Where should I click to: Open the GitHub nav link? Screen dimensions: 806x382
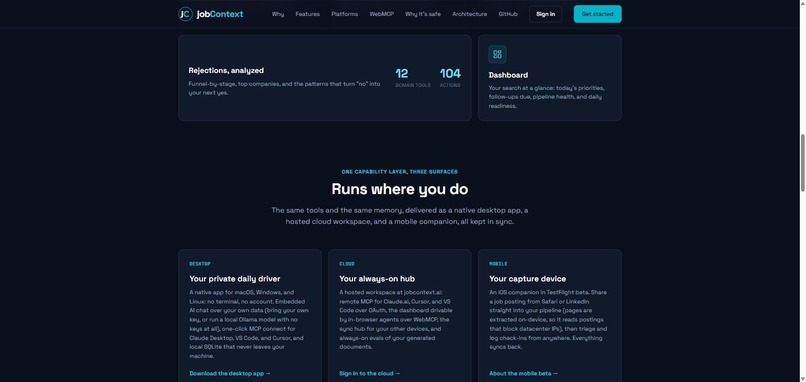[x=508, y=14]
